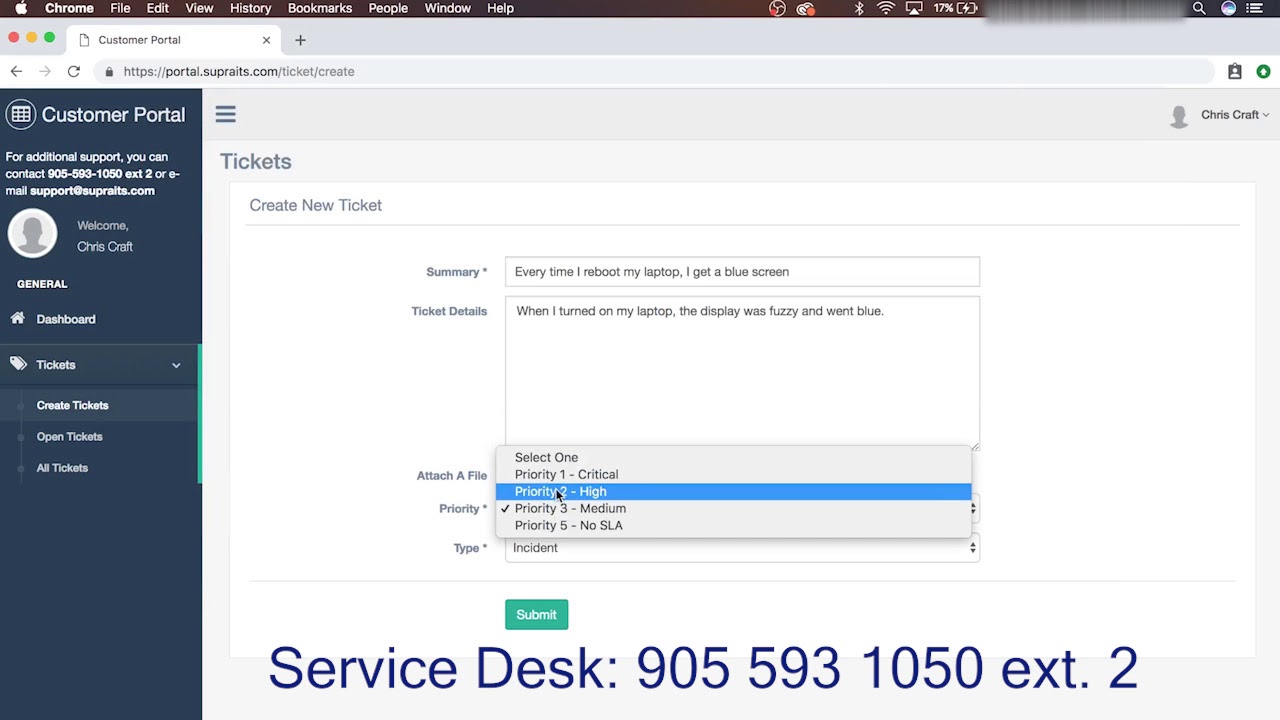Open Spotlight search in the menu bar
The height and width of the screenshot is (720, 1280).
click(x=1199, y=8)
